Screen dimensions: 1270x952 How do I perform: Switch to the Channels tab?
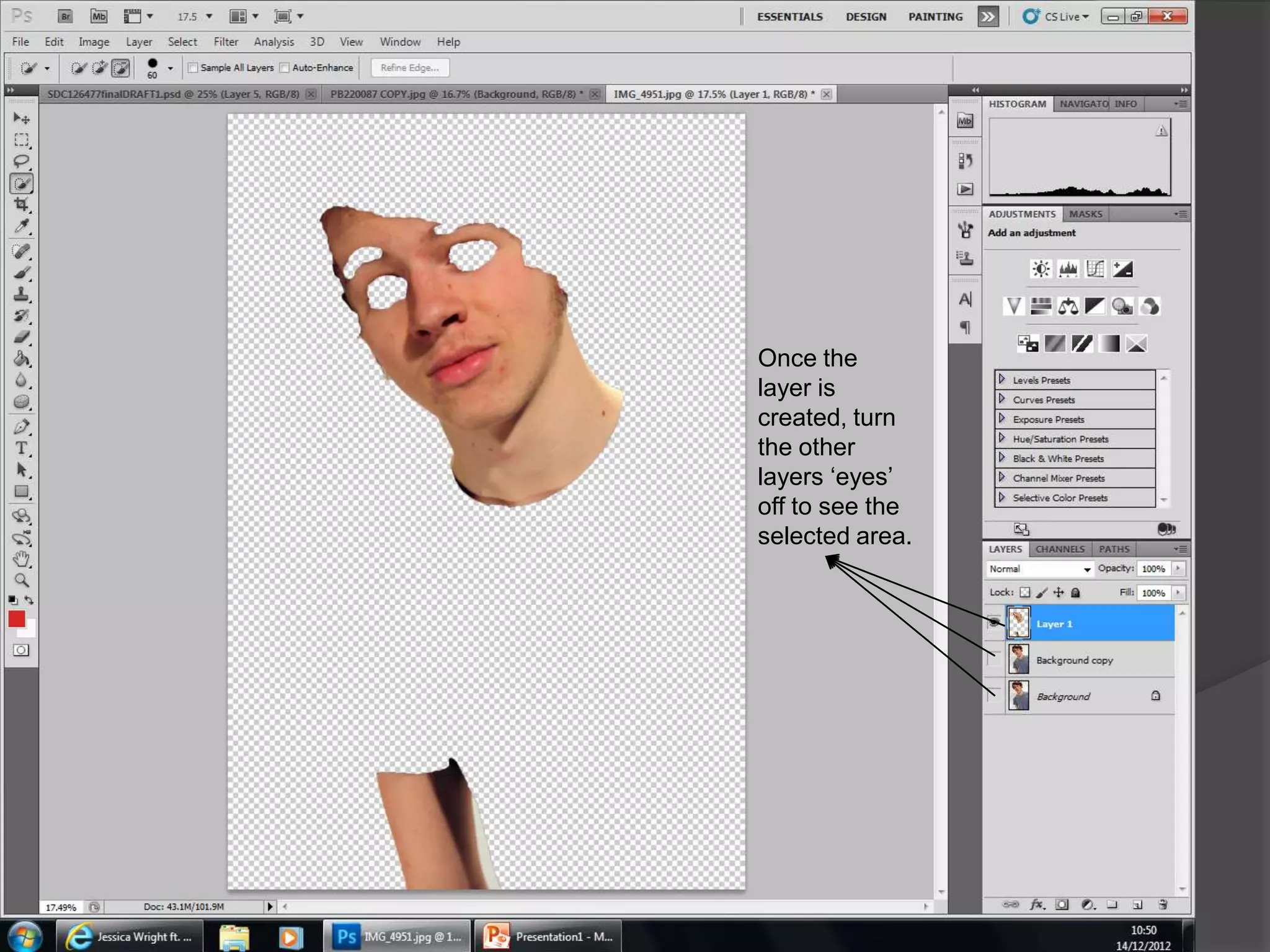(x=1060, y=549)
